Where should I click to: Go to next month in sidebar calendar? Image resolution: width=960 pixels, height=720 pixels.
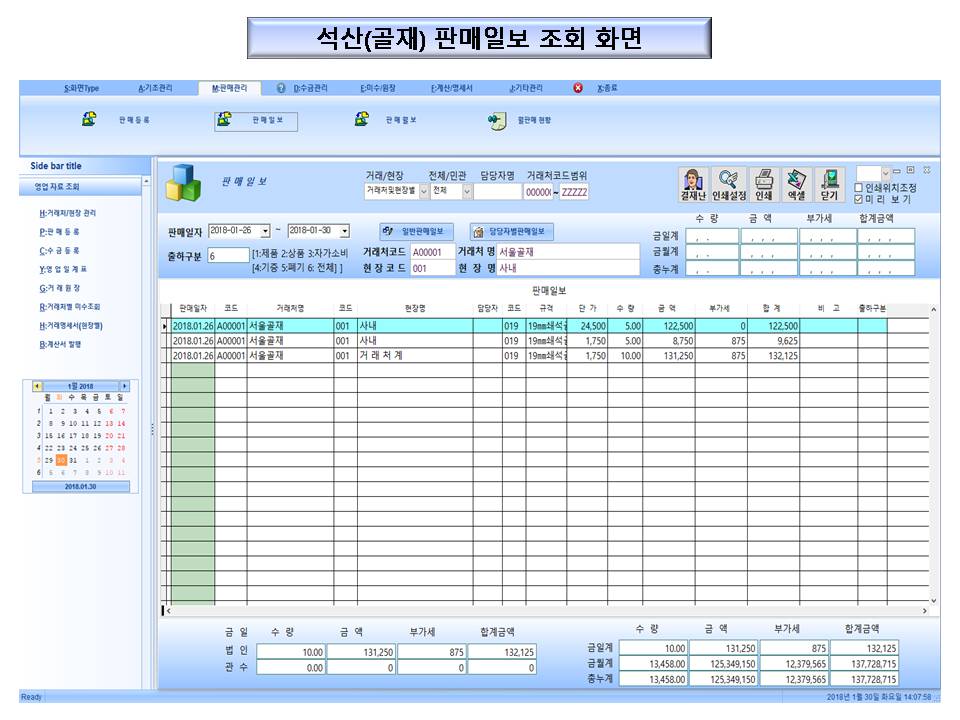pos(125,386)
